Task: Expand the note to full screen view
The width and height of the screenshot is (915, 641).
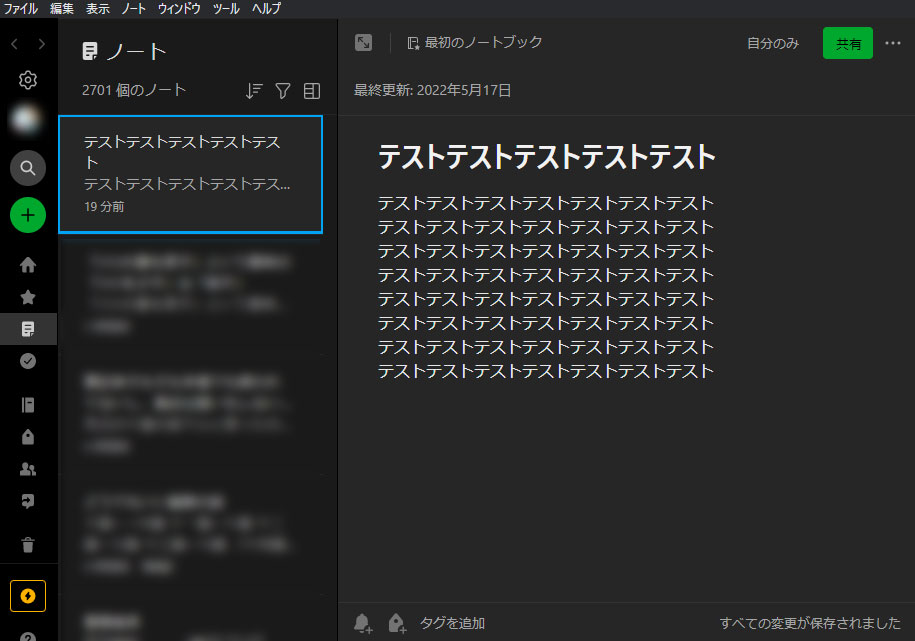Action: 362,42
